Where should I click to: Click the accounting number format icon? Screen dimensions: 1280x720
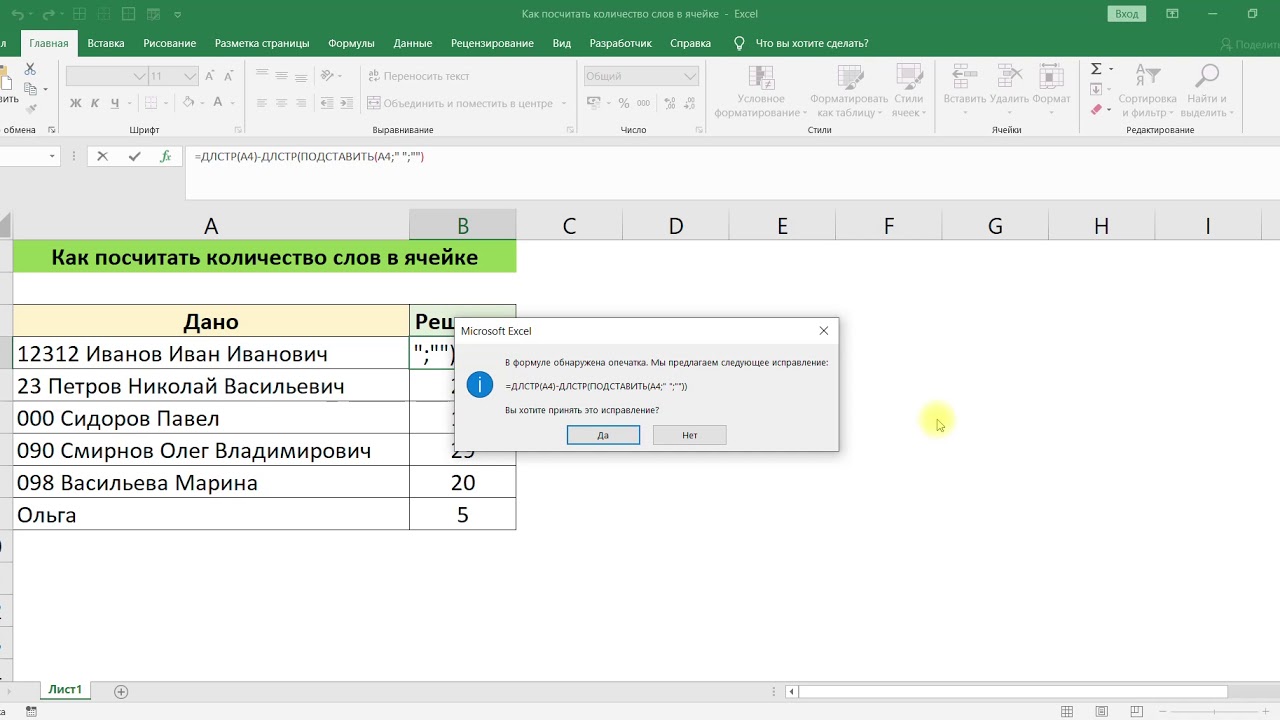pos(593,103)
